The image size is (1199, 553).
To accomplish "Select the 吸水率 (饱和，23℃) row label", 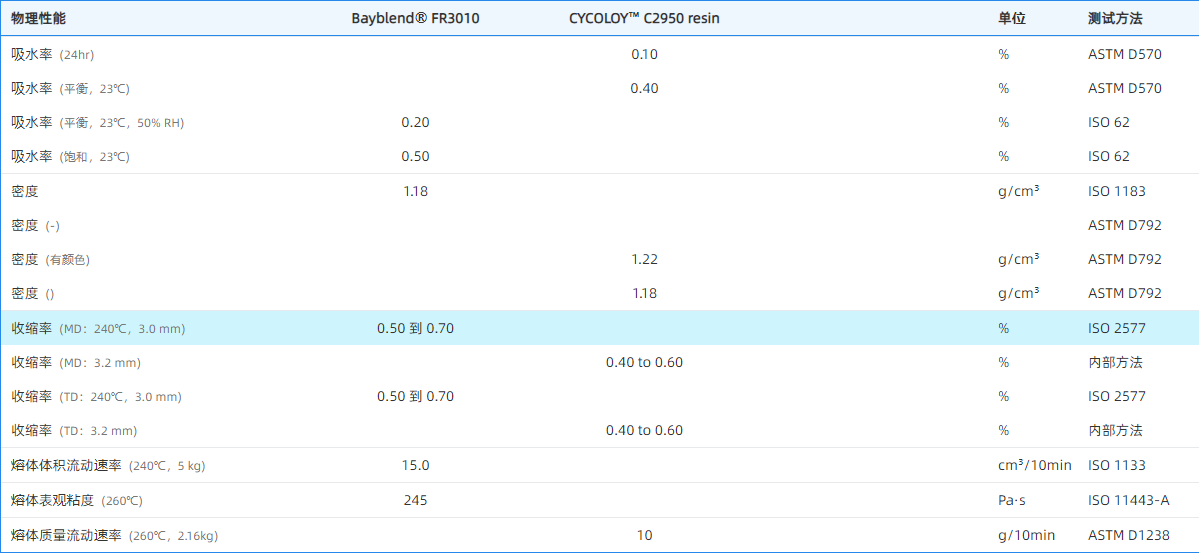I will 70,156.
